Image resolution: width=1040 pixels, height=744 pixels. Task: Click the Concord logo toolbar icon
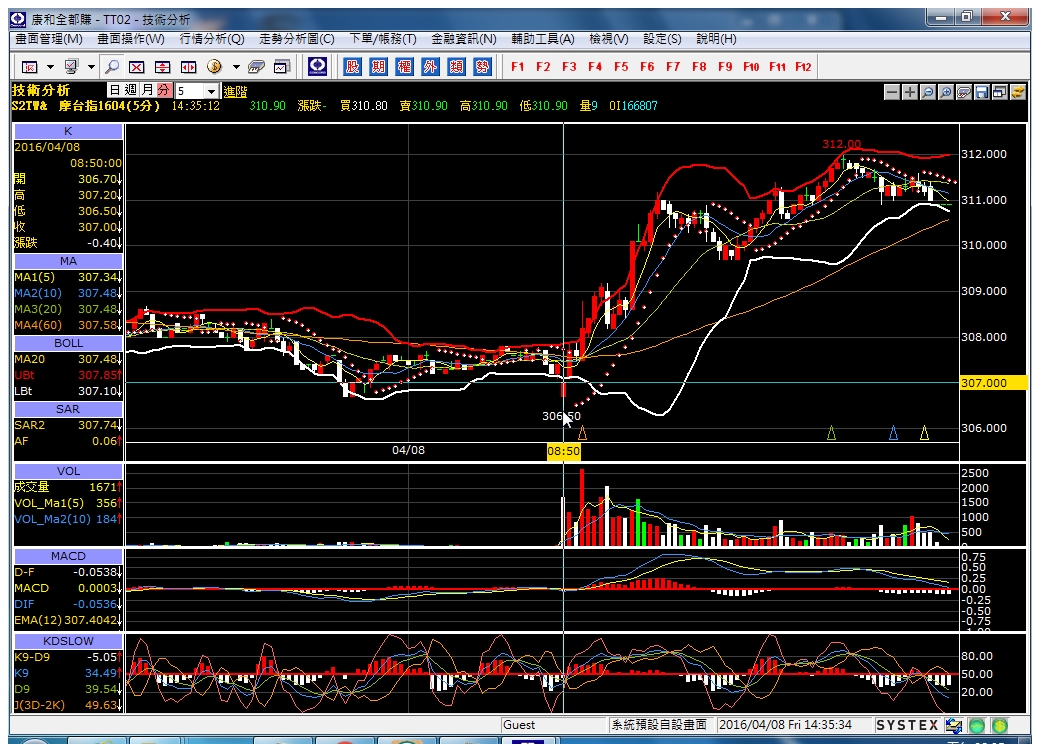coord(317,66)
